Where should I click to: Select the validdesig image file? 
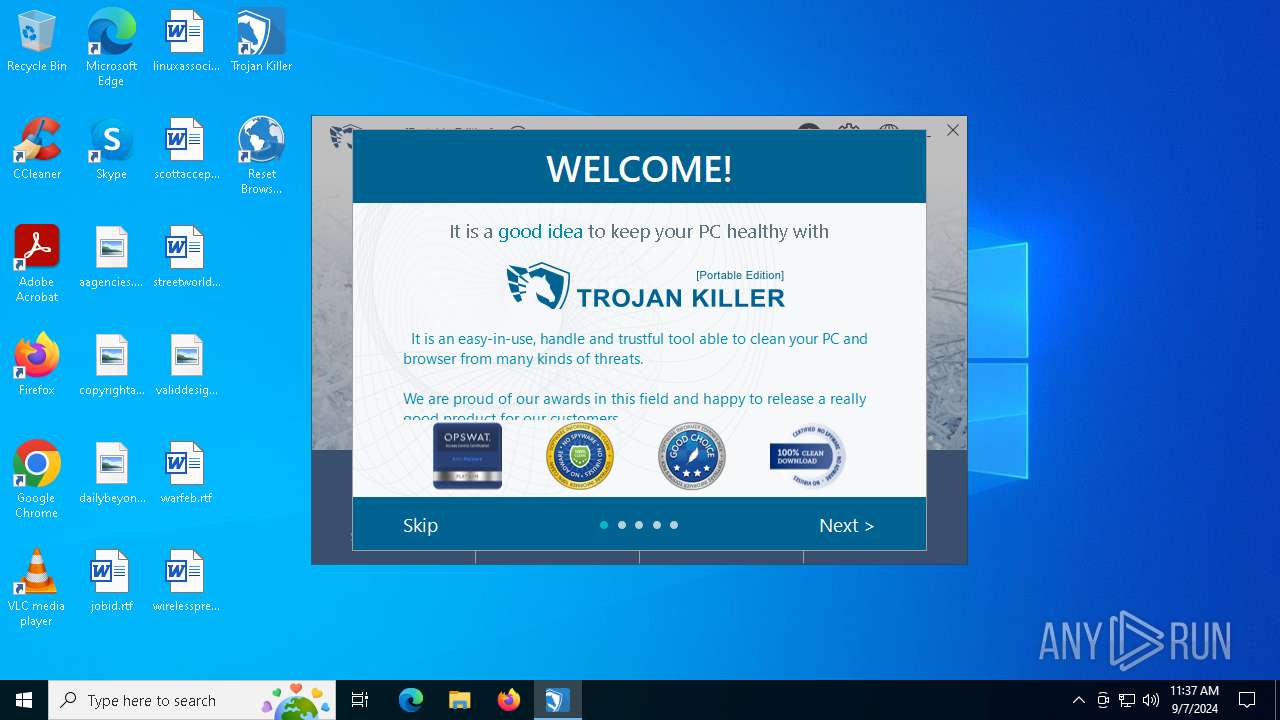pyautogui.click(x=186, y=366)
